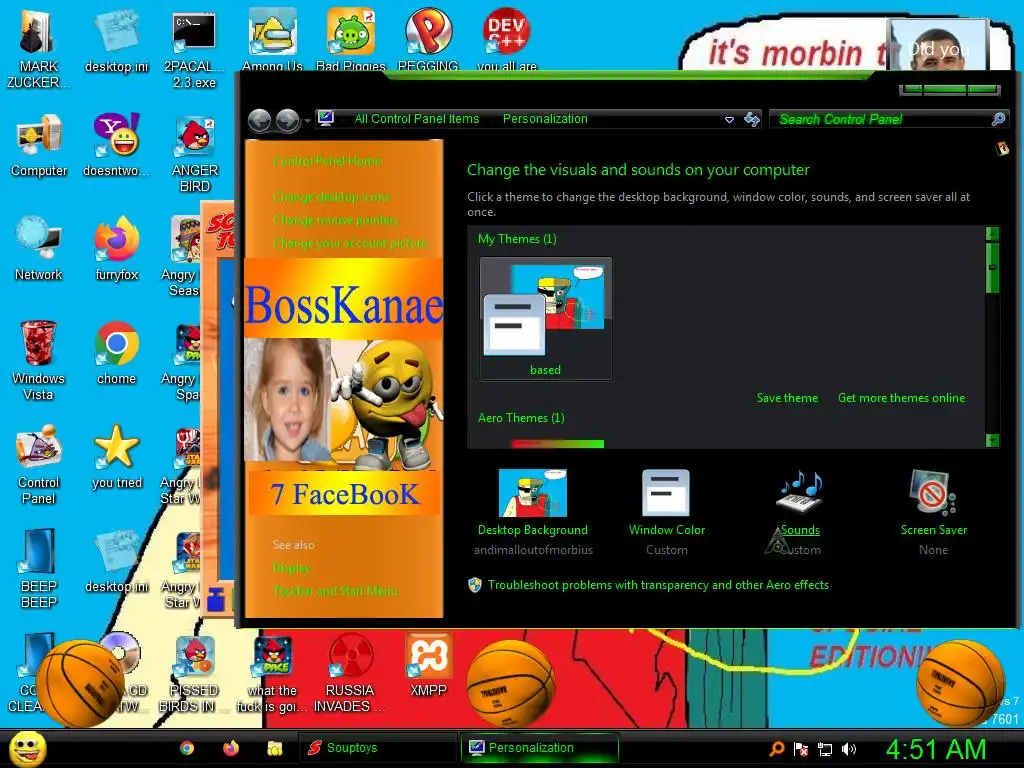Open the Network desktop icon

[39, 249]
